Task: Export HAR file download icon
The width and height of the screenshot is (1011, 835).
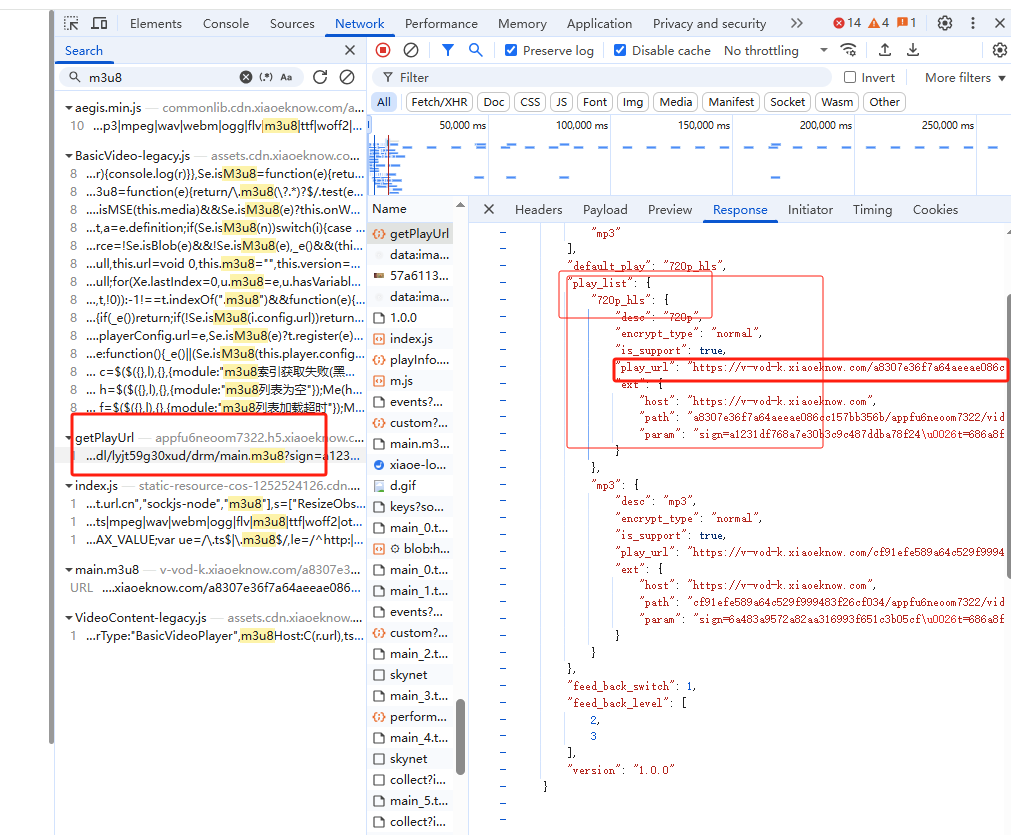Action: click(912, 50)
